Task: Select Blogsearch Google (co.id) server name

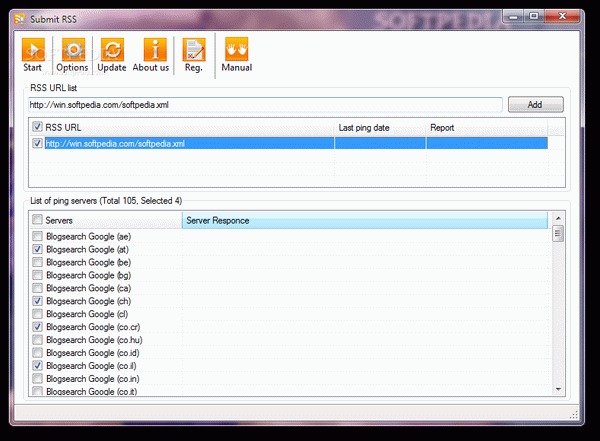Action: tap(93, 353)
